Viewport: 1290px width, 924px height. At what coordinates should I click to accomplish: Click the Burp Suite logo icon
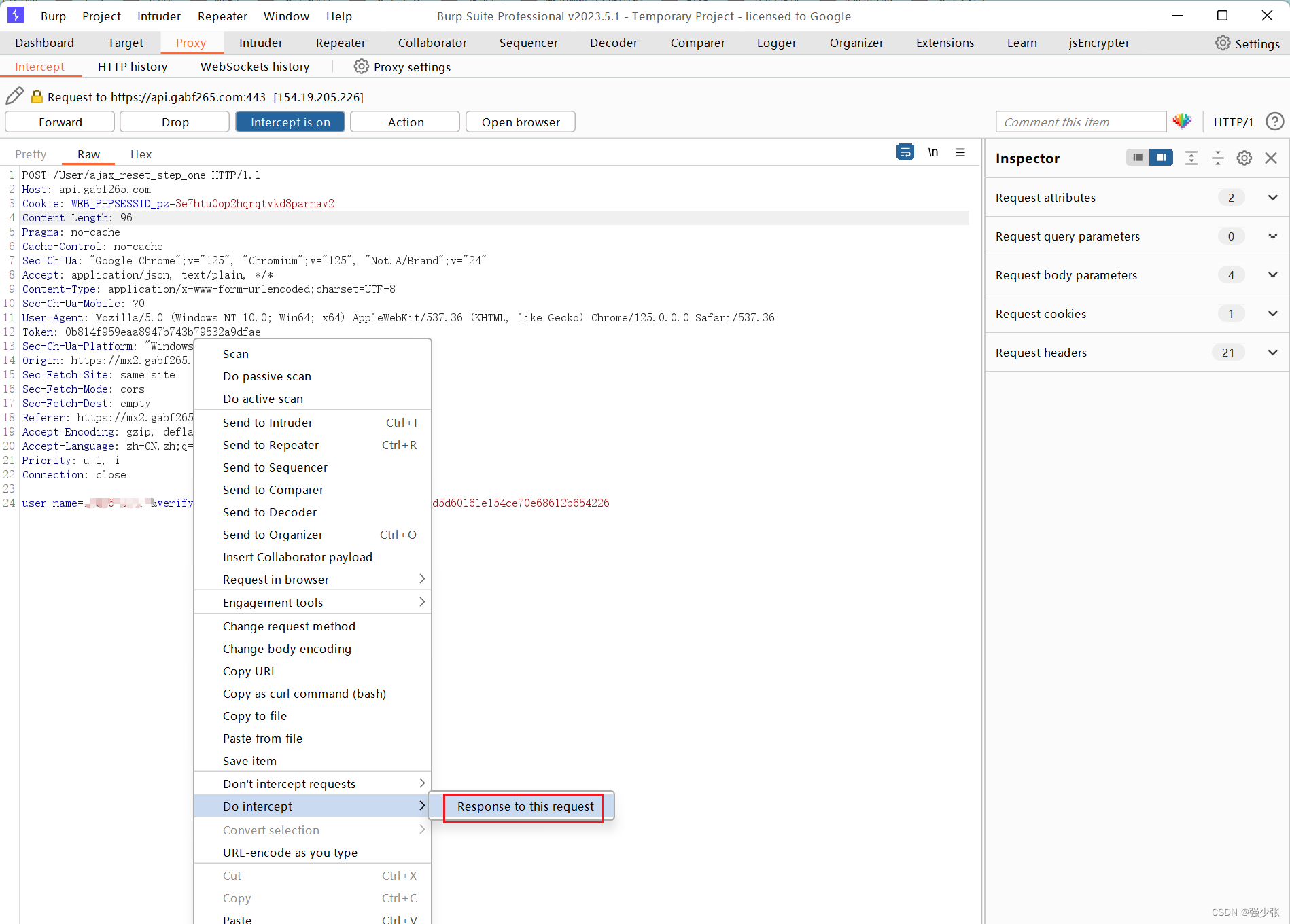(16, 15)
